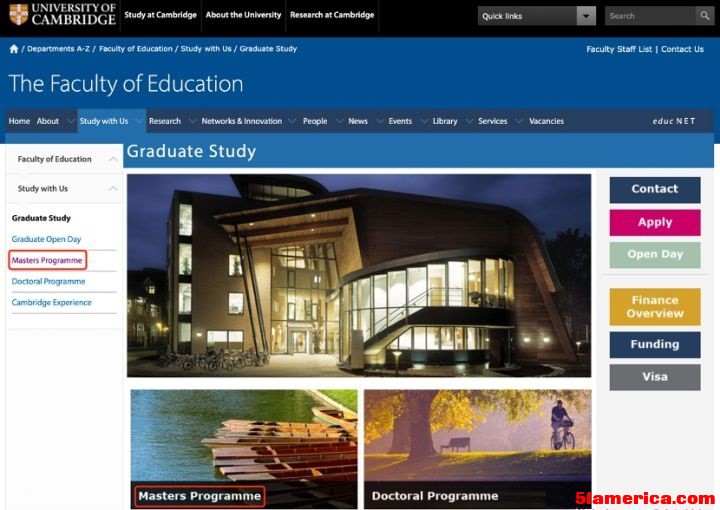Click the grey Visa button
The width and height of the screenshot is (720, 510).
click(655, 377)
